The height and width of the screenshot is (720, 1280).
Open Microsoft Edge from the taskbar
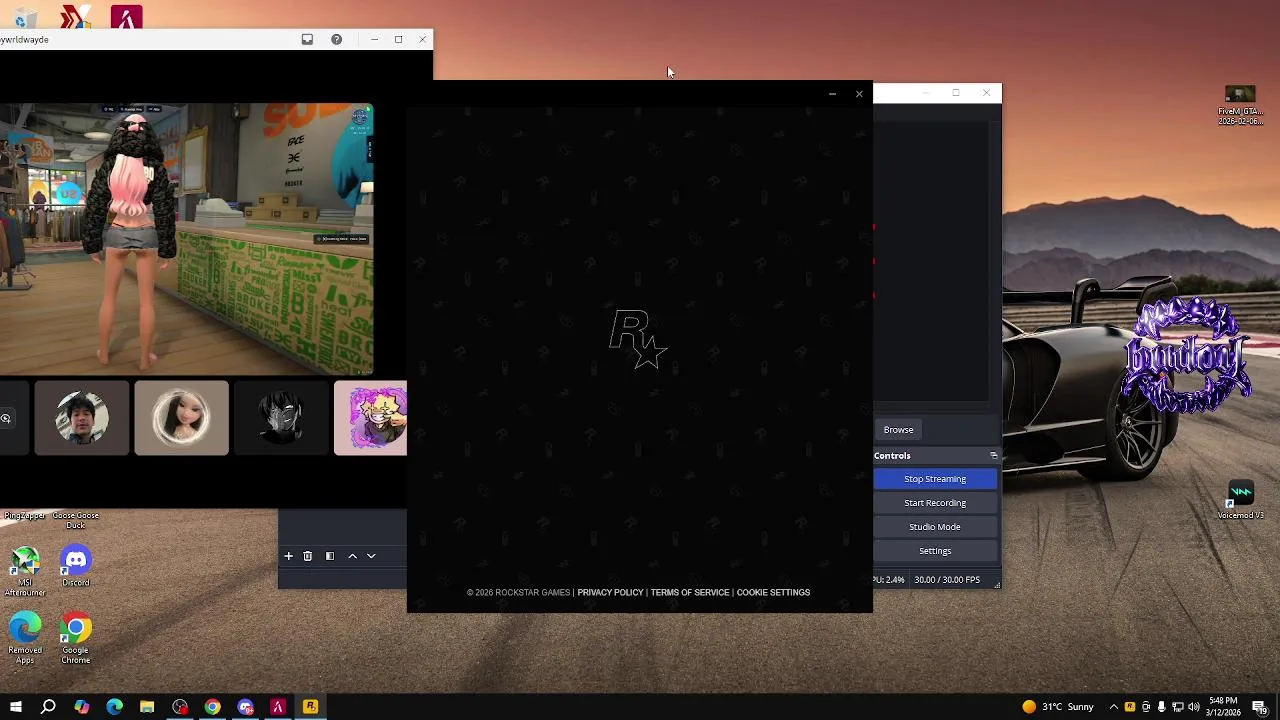114,707
